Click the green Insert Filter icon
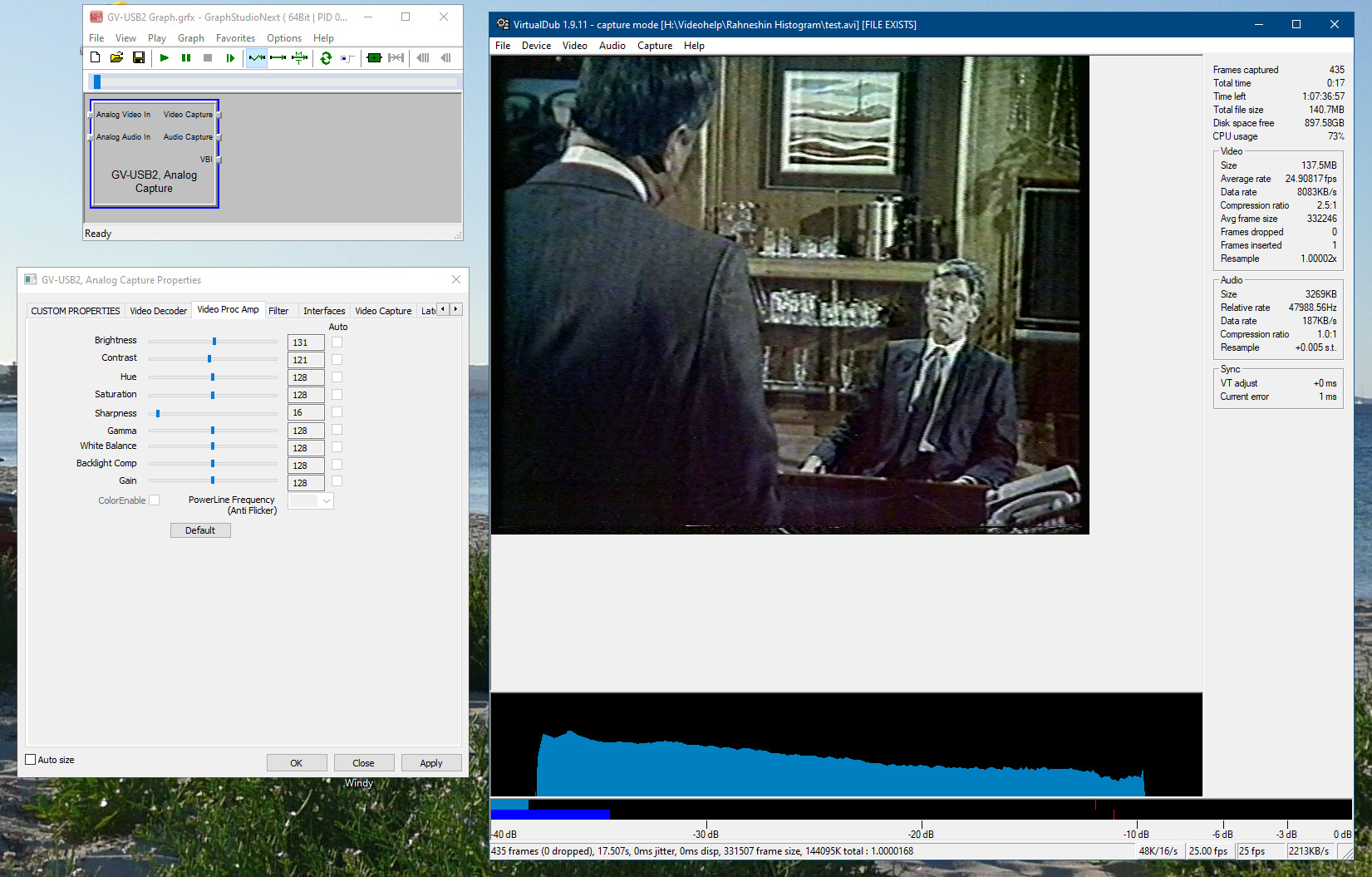This screenshot has height=877, width=1372. pyautogui.click(x=374, y=57)
